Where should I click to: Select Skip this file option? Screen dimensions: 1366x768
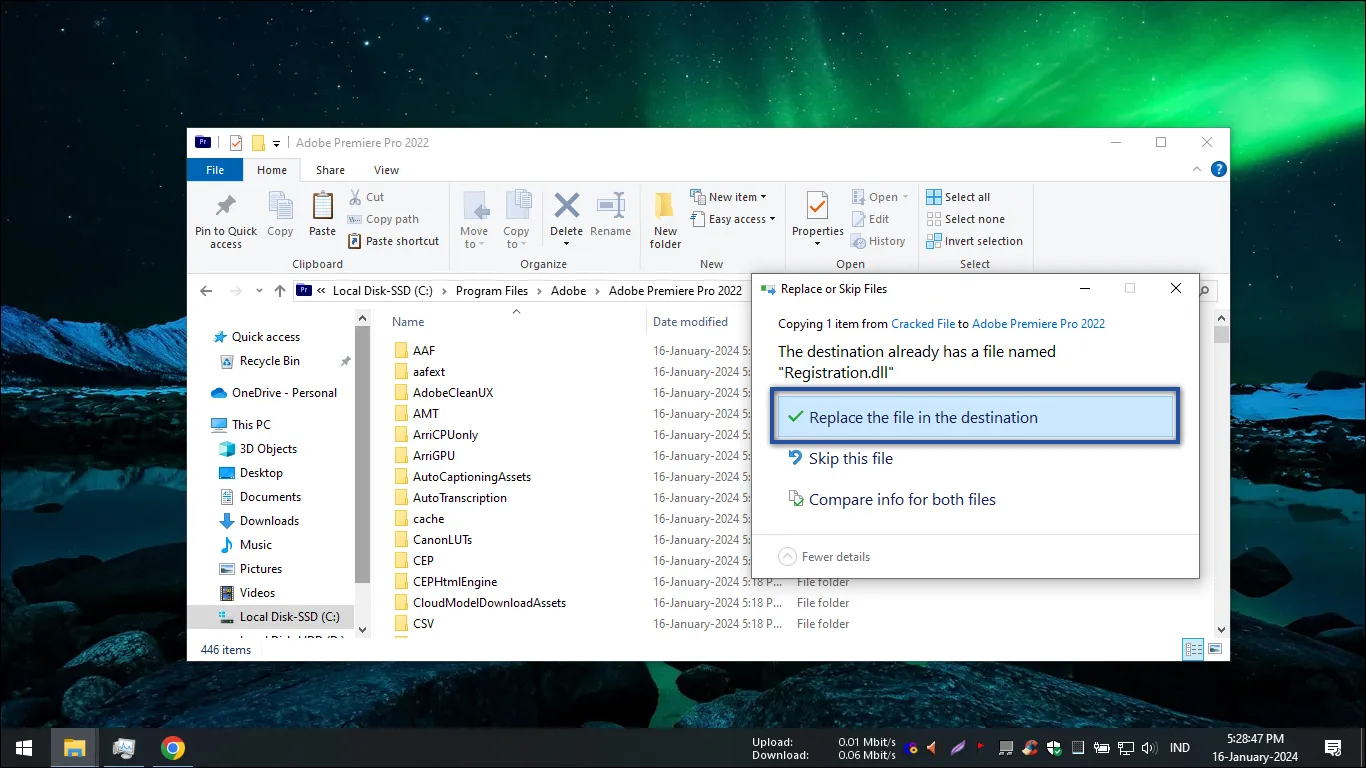(x=850, y=458)
